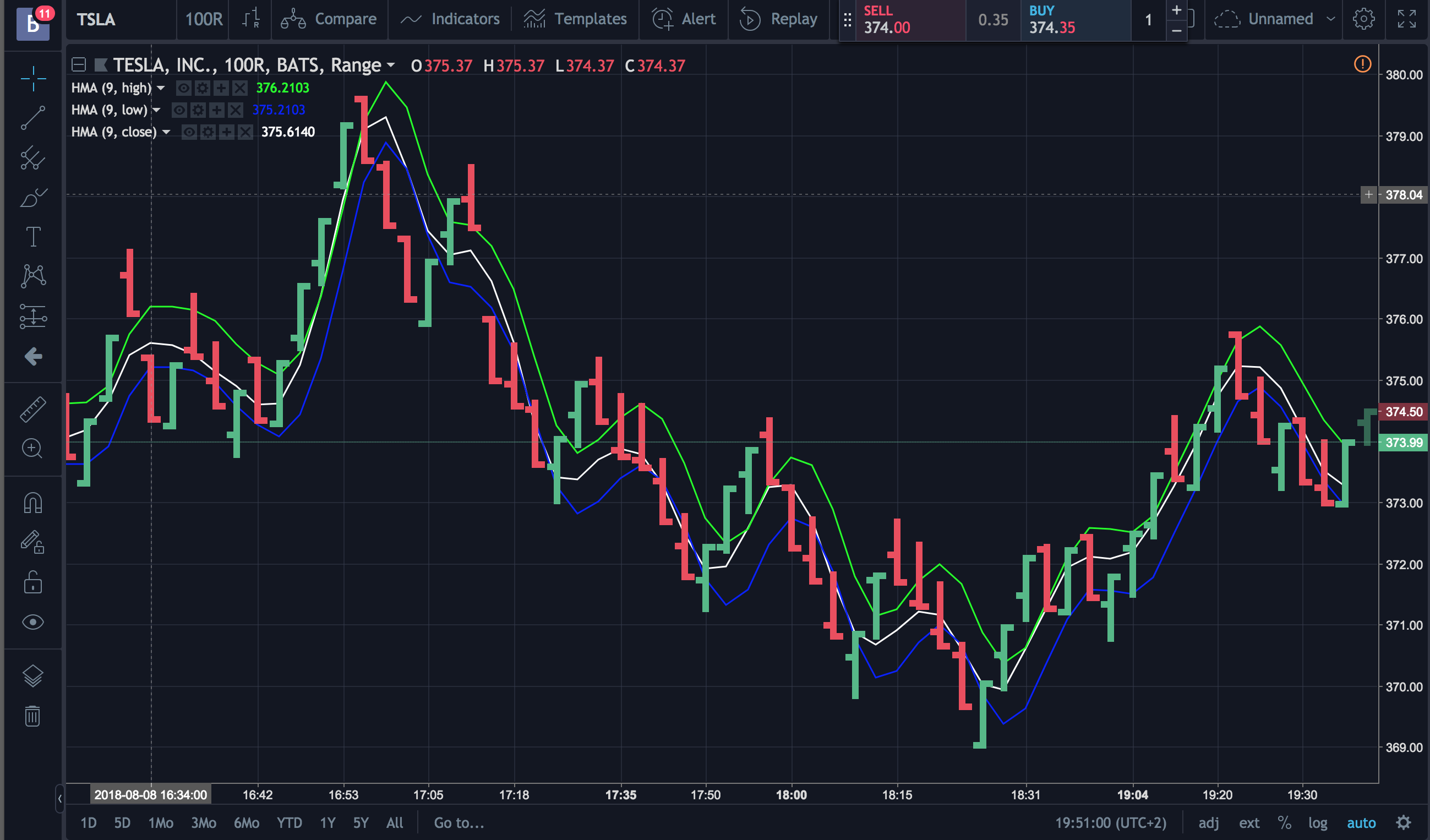
Task: Select the YTD time range
Action: [290, 823]
